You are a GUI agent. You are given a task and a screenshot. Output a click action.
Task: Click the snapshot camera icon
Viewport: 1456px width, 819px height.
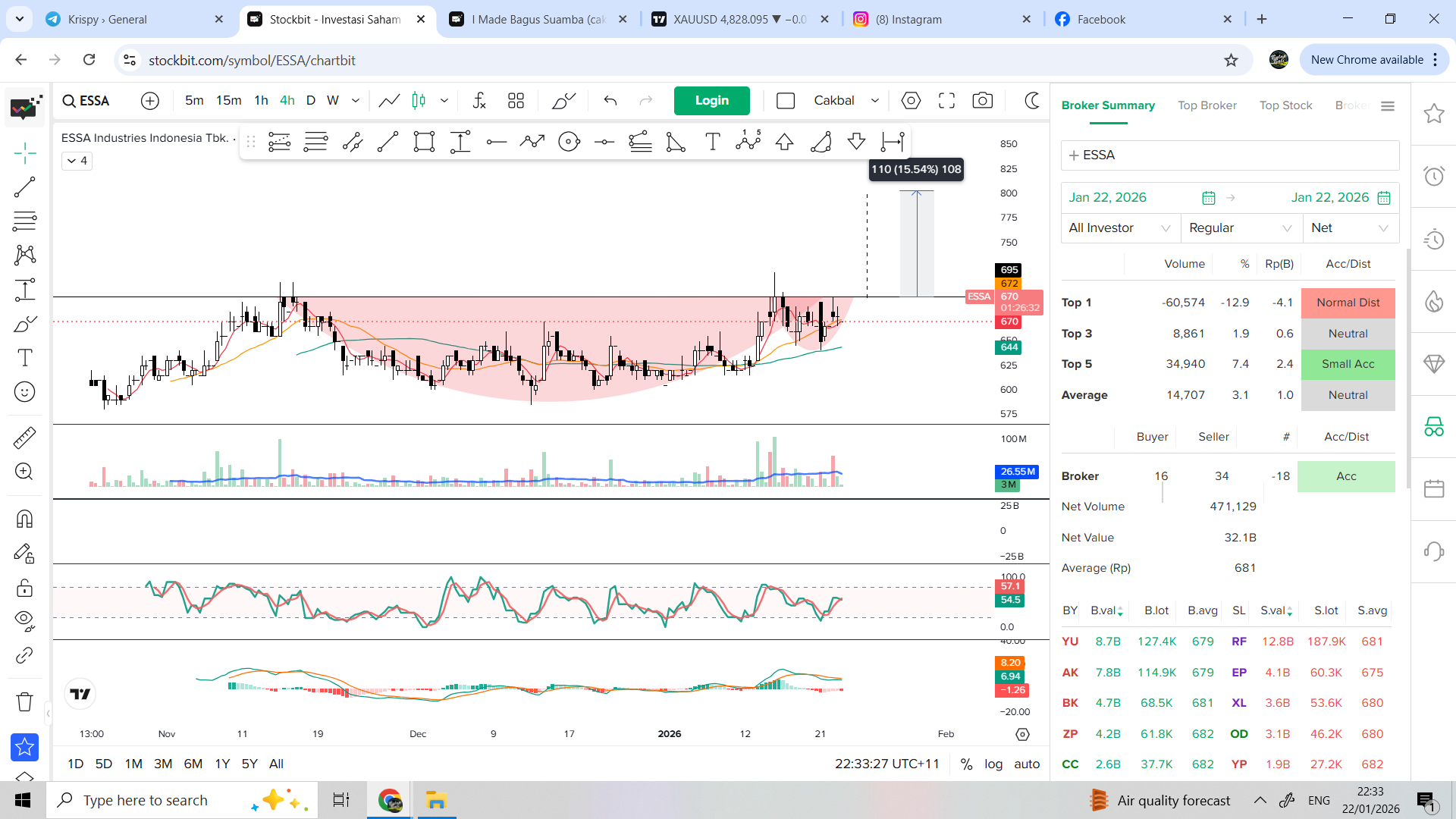[x=982, y=101]
